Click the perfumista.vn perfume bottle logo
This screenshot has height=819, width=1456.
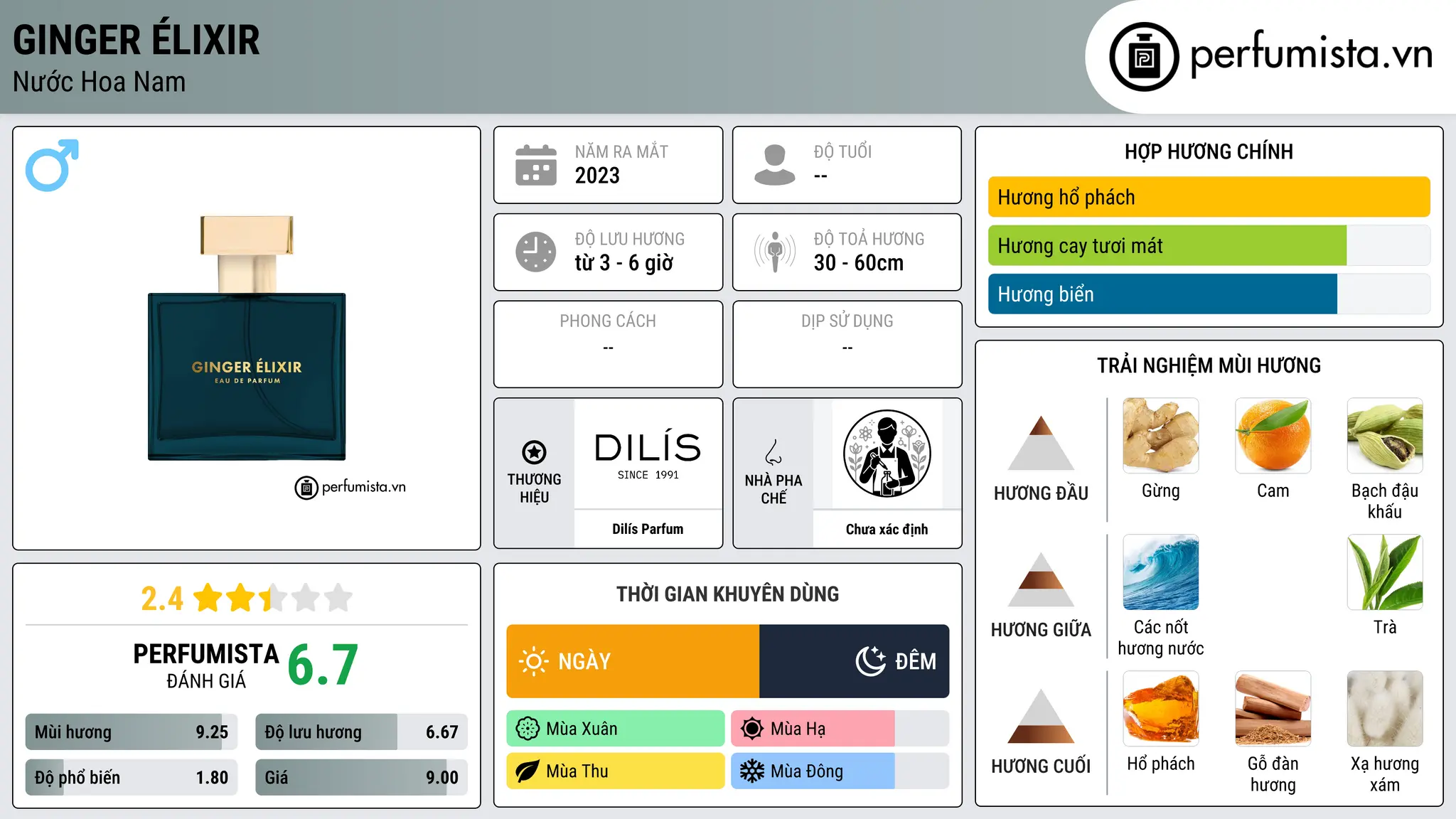coord(1144,57)
